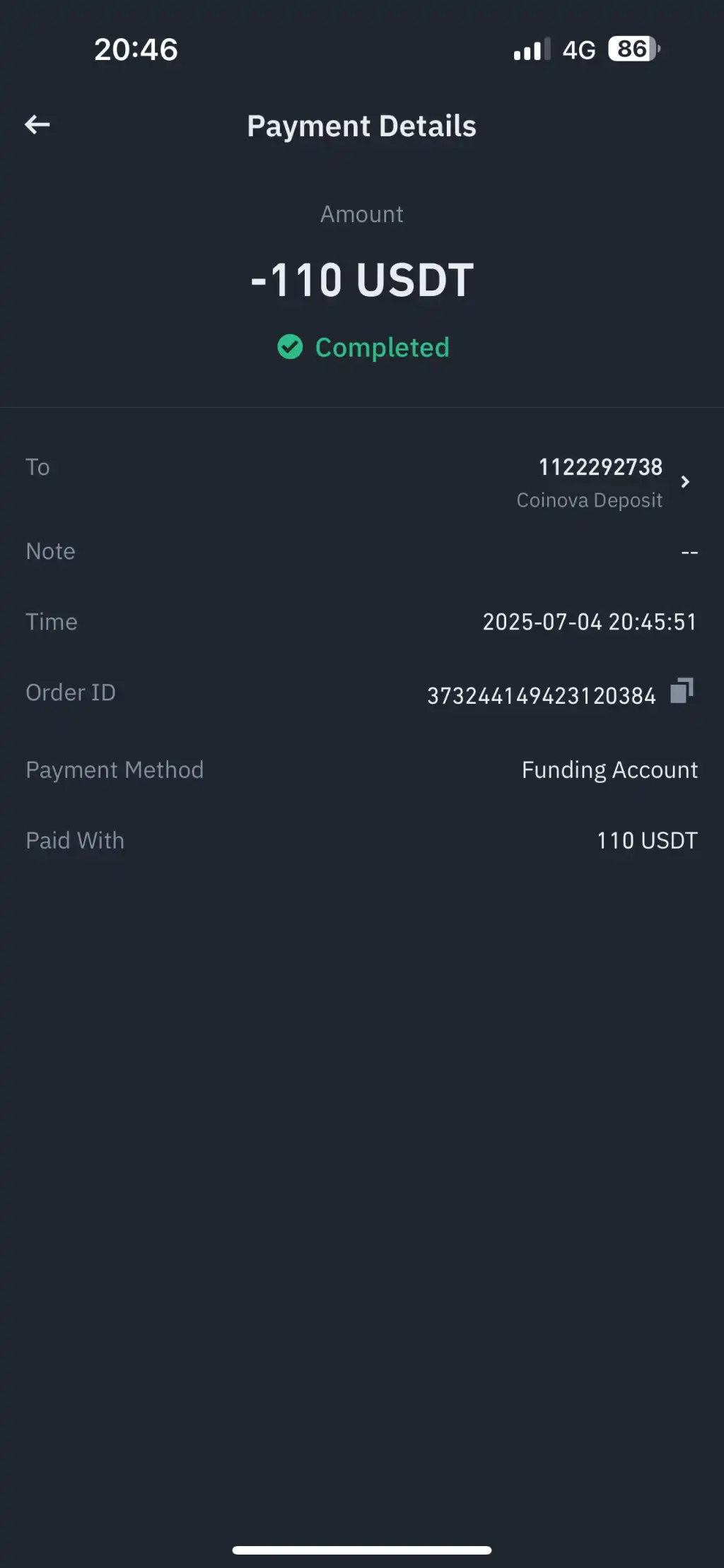The width and height of the screenshot is (724, 1568).
Task: Tap the battery indicator showing 86
Action: click(x=633, y=49)
